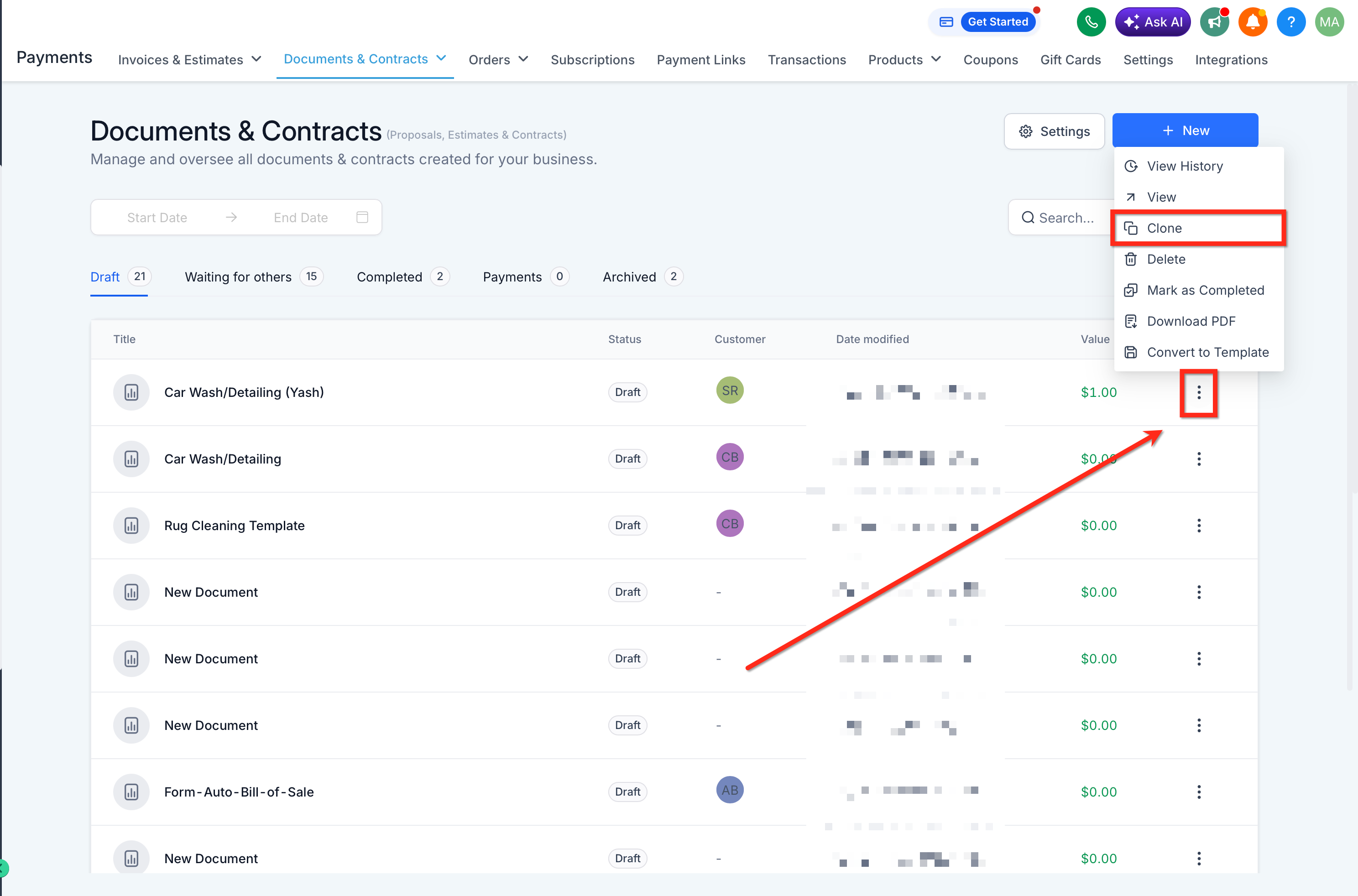Screen dimensions: 1358x896
Task: Click the AB customer avatar
Action: pyautogui.click(x=729, y=790)
